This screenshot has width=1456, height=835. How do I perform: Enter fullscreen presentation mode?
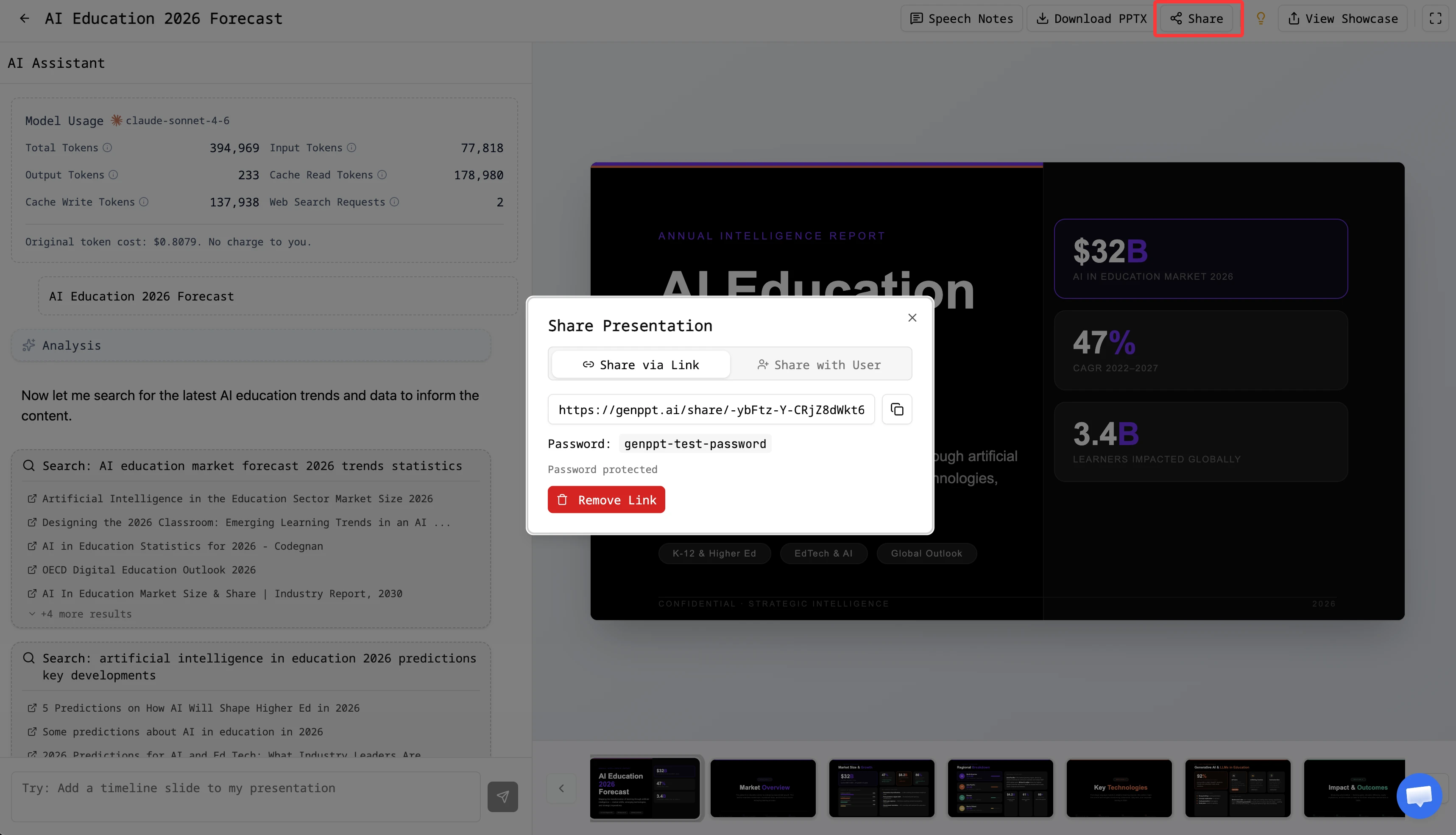[1436, 18]
